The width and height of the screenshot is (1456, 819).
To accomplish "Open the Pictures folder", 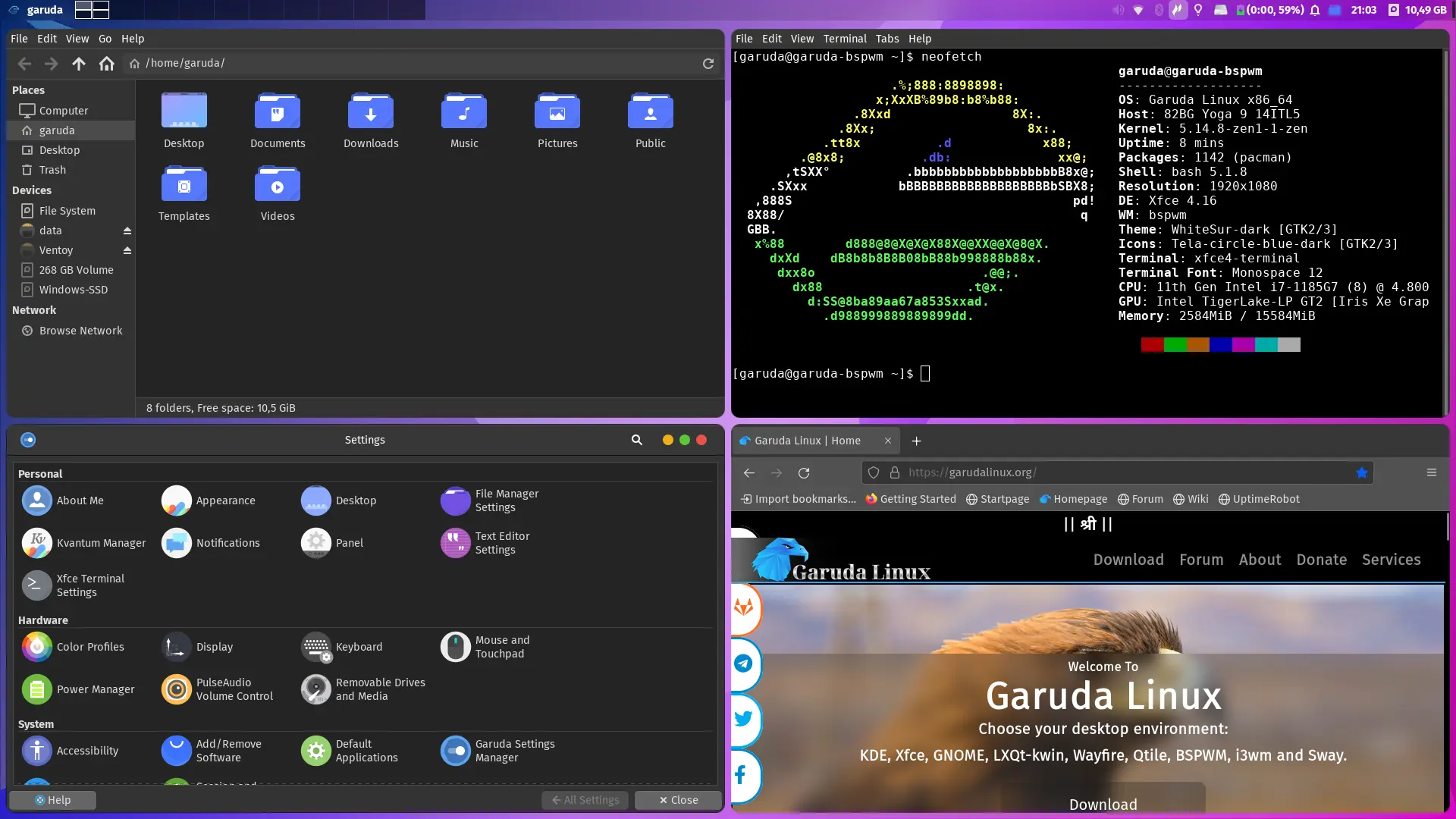I will (x=557, y=121).
